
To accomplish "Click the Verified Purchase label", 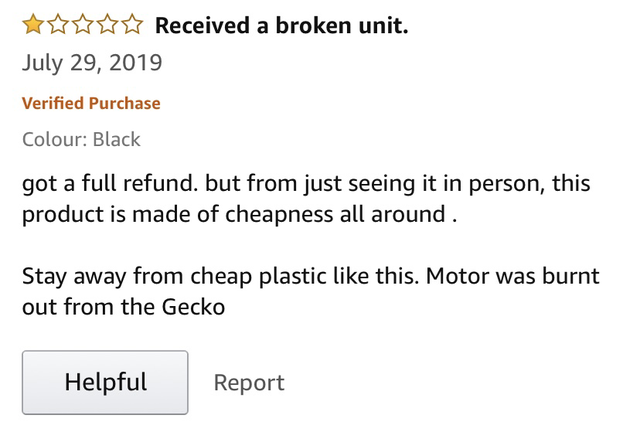I will pyautogui.click(x=91, y=103).
